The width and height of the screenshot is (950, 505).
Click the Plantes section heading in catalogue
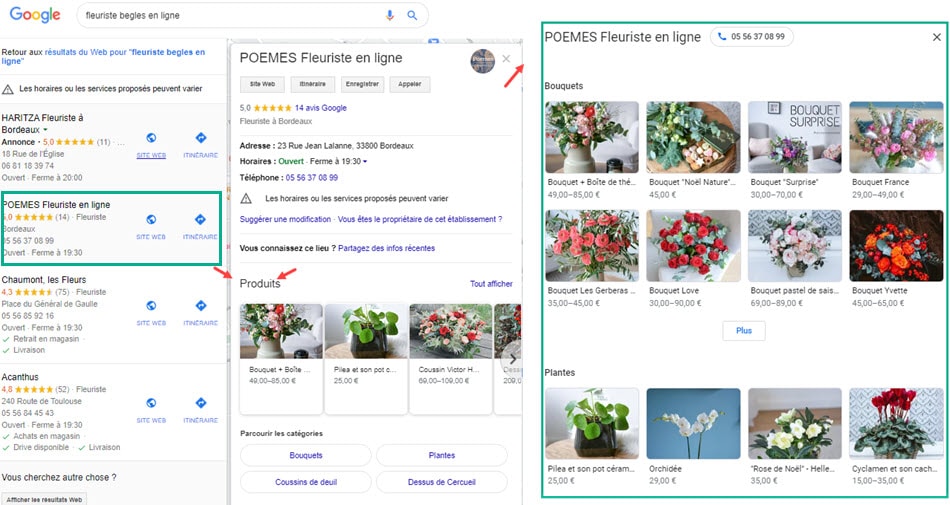pos(560,372)
